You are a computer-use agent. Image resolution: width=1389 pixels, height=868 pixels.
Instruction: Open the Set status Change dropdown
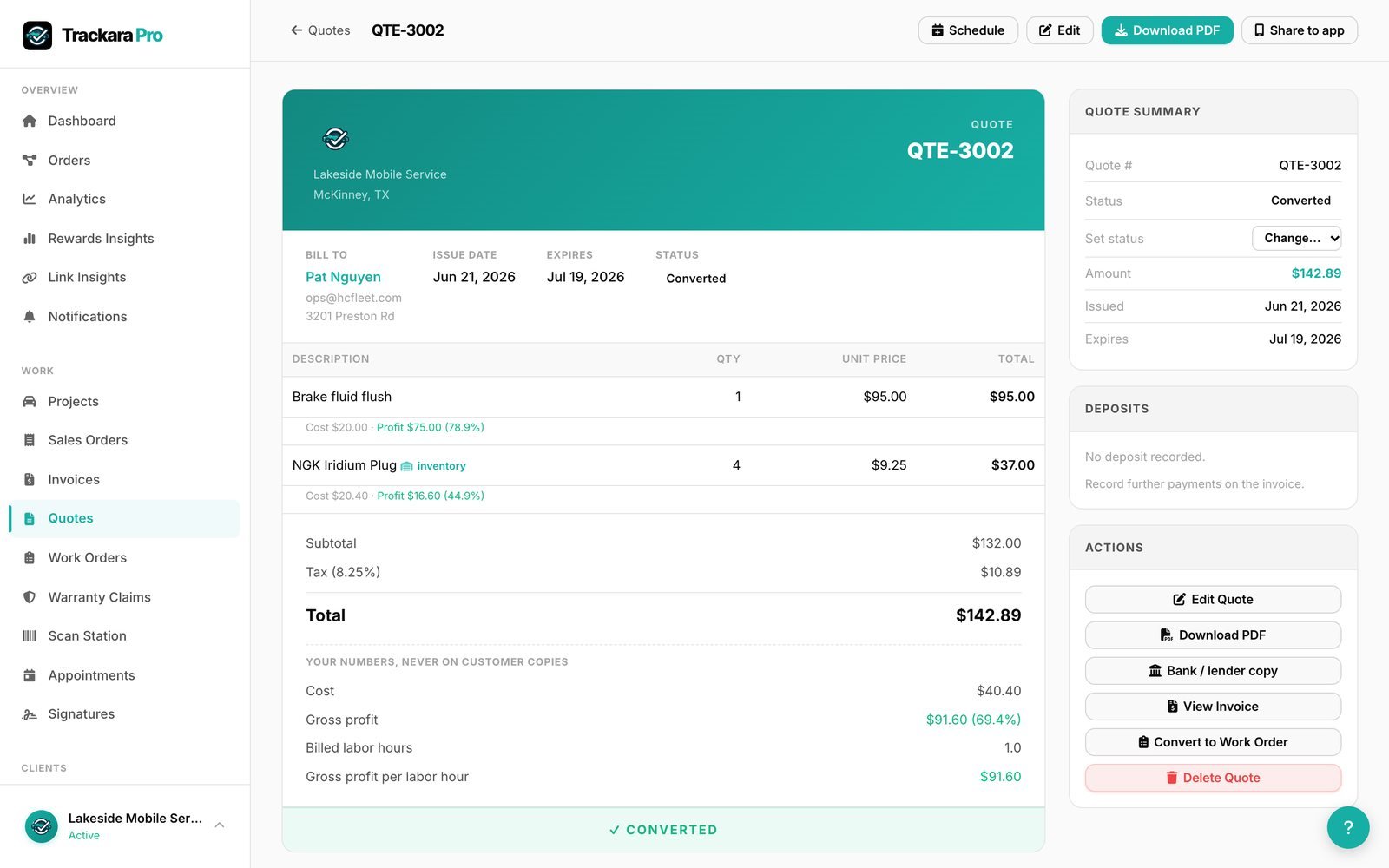(x=1297, y=238)
